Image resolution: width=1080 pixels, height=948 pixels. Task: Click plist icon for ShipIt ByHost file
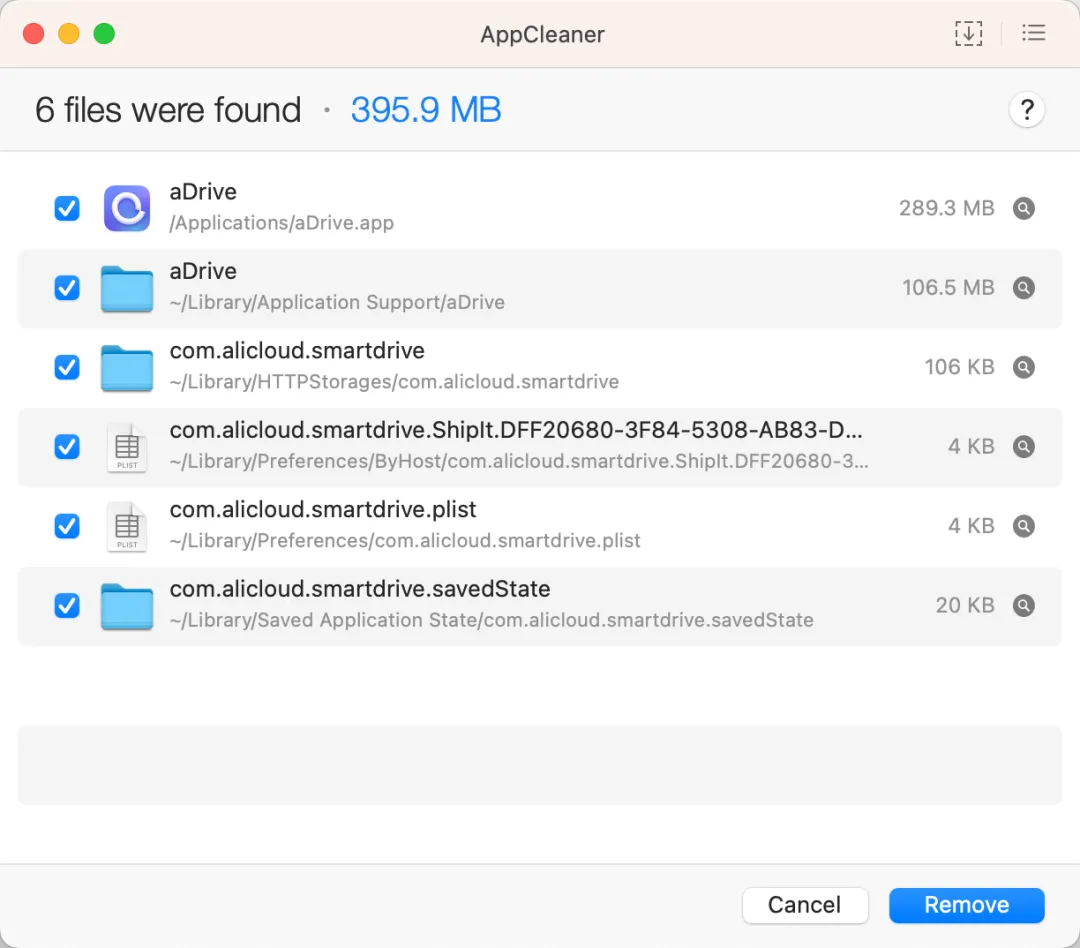tap(127, 447)
